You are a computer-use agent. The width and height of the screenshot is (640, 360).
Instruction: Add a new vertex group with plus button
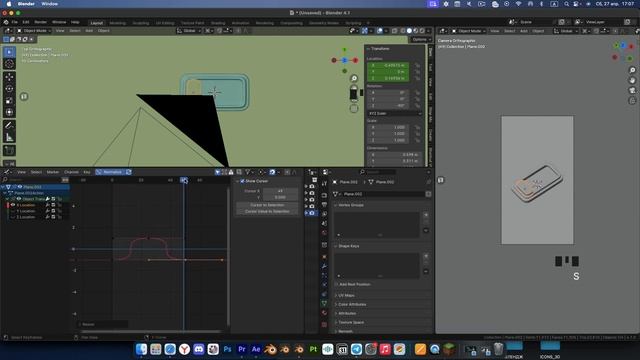click(426, 215)
